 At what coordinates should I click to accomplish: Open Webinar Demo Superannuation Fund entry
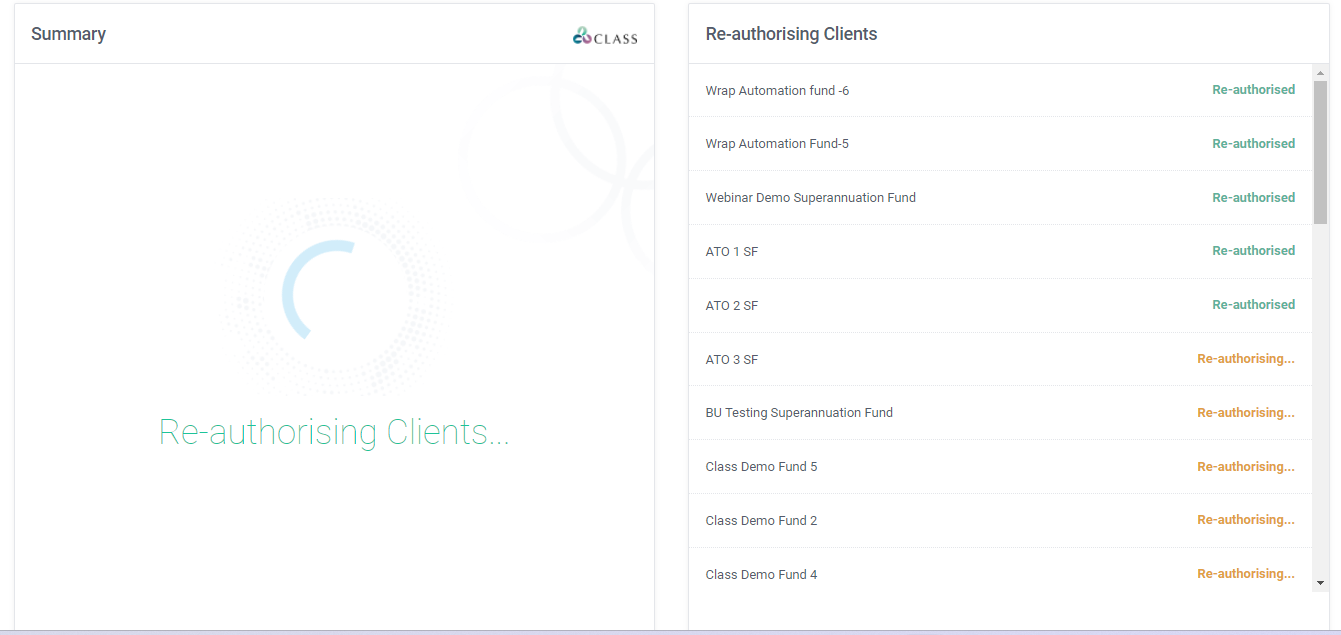810,198
